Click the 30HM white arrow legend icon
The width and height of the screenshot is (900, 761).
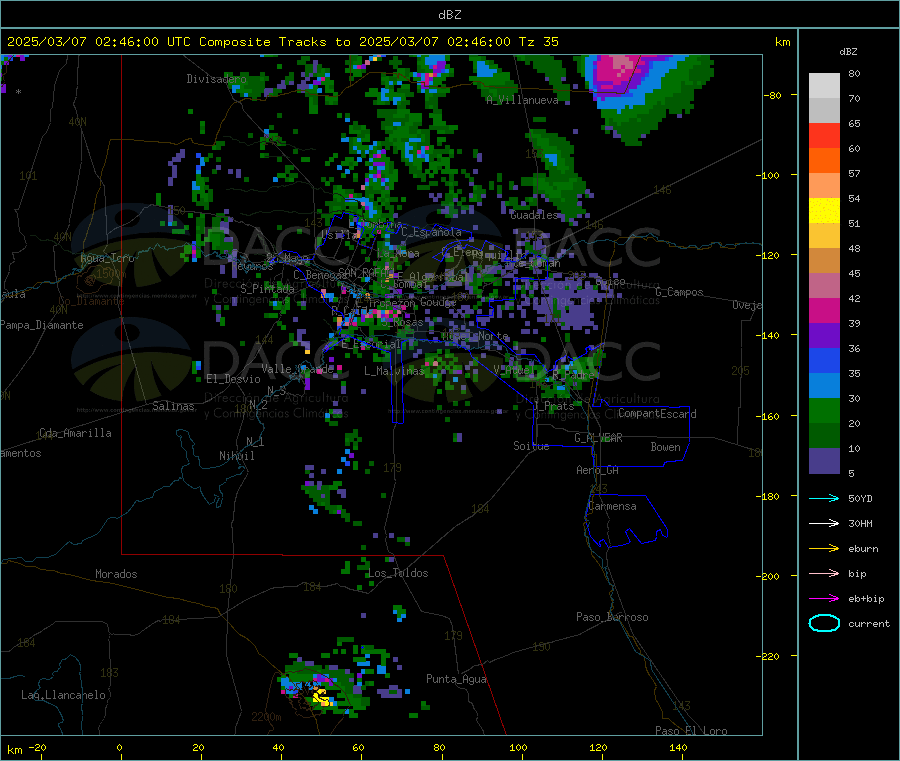824,523
